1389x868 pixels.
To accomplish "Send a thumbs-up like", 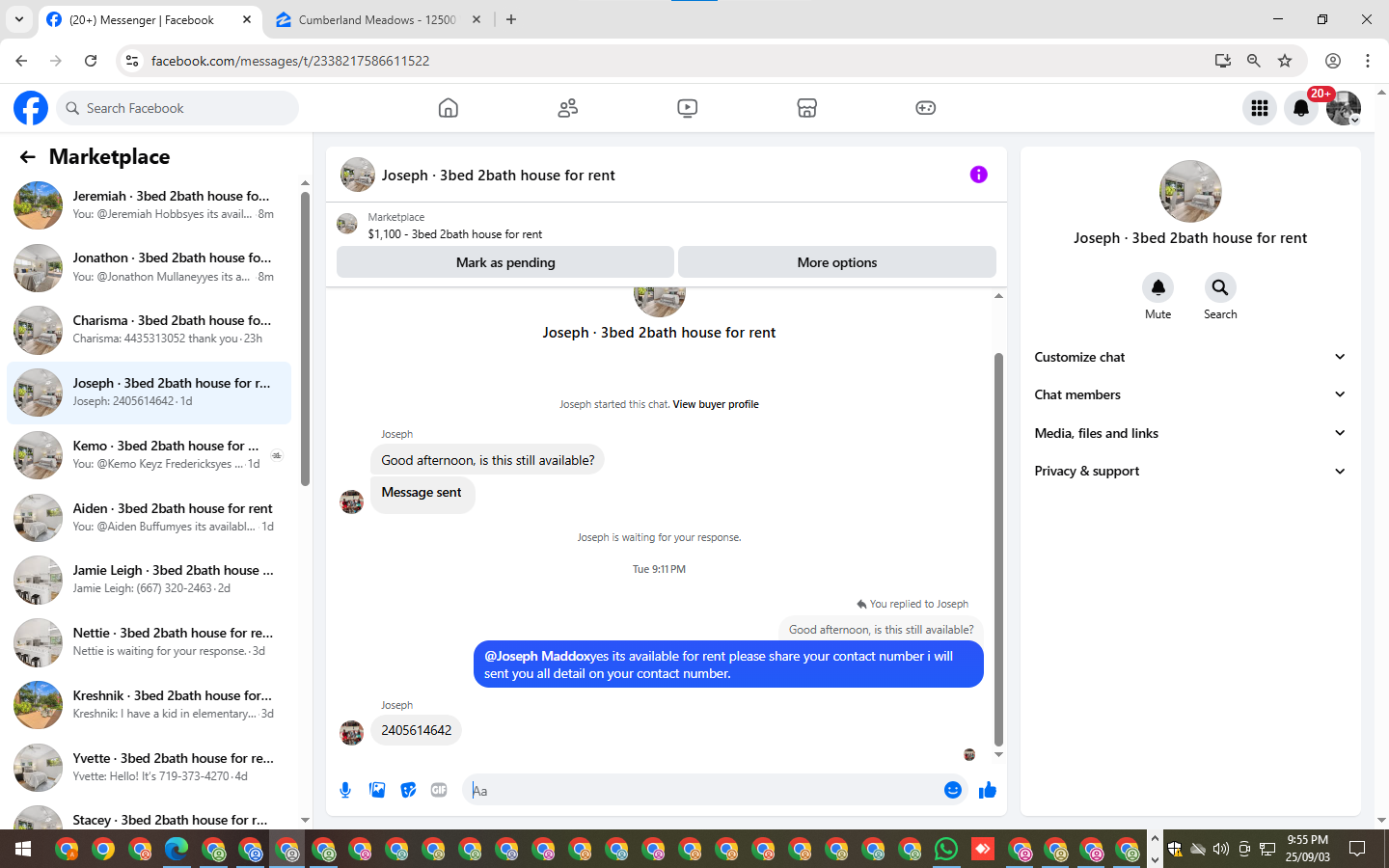I will pos(988,791).
